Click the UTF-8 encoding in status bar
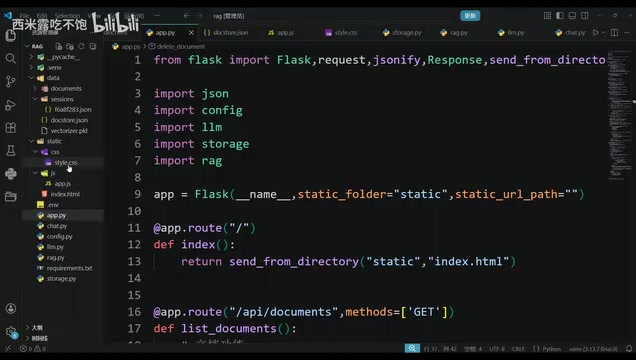The height and width of the screenshot is (360, 636). point(497,349)
